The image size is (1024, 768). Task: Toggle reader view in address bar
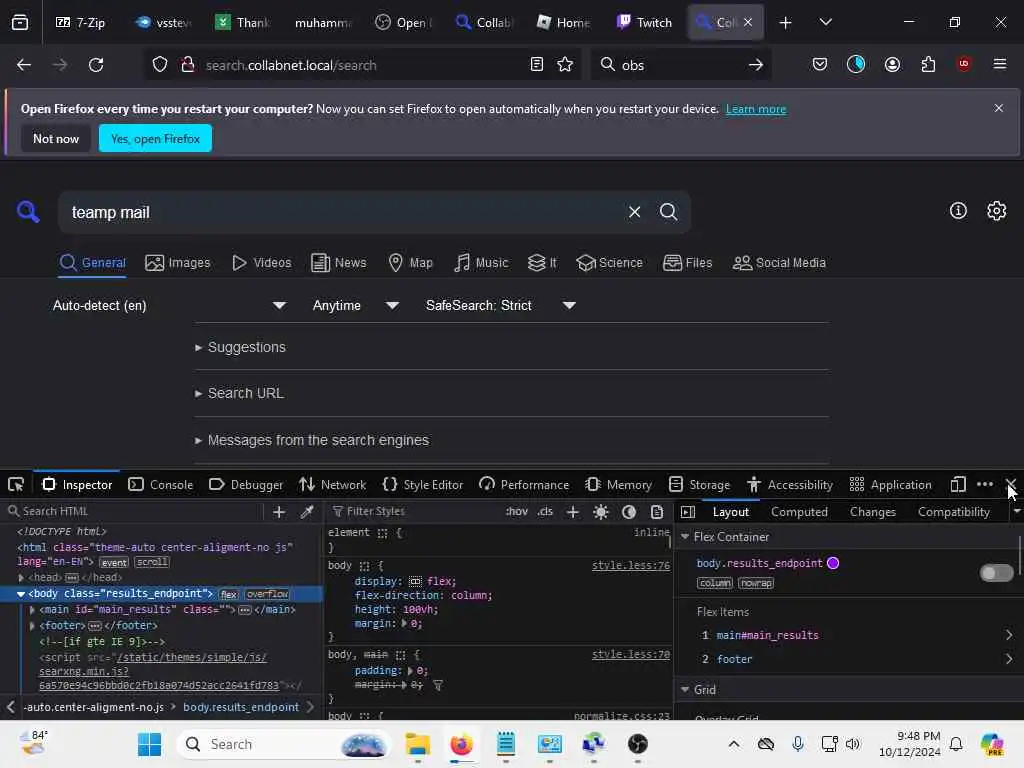537,64
